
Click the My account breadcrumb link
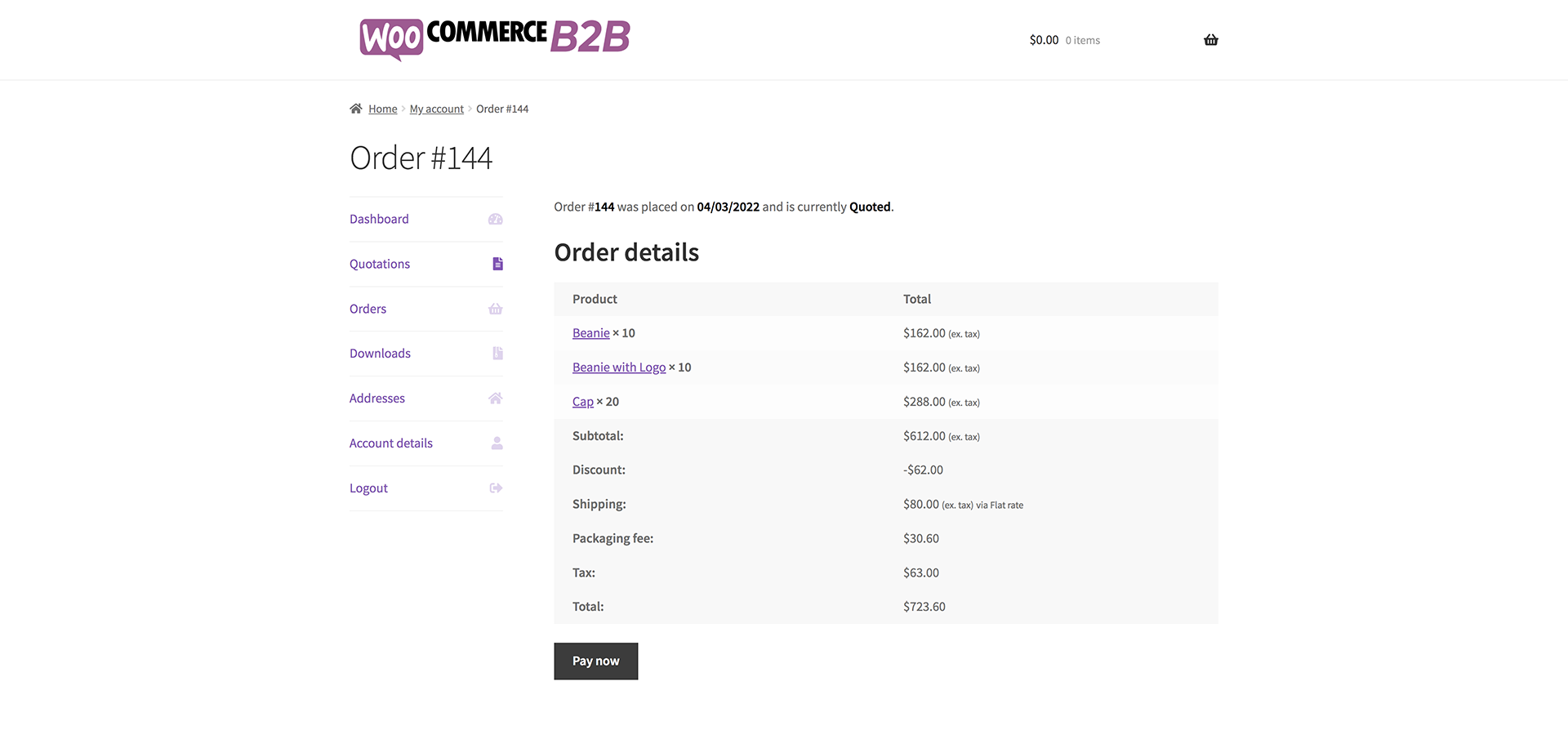coord(436,109)
